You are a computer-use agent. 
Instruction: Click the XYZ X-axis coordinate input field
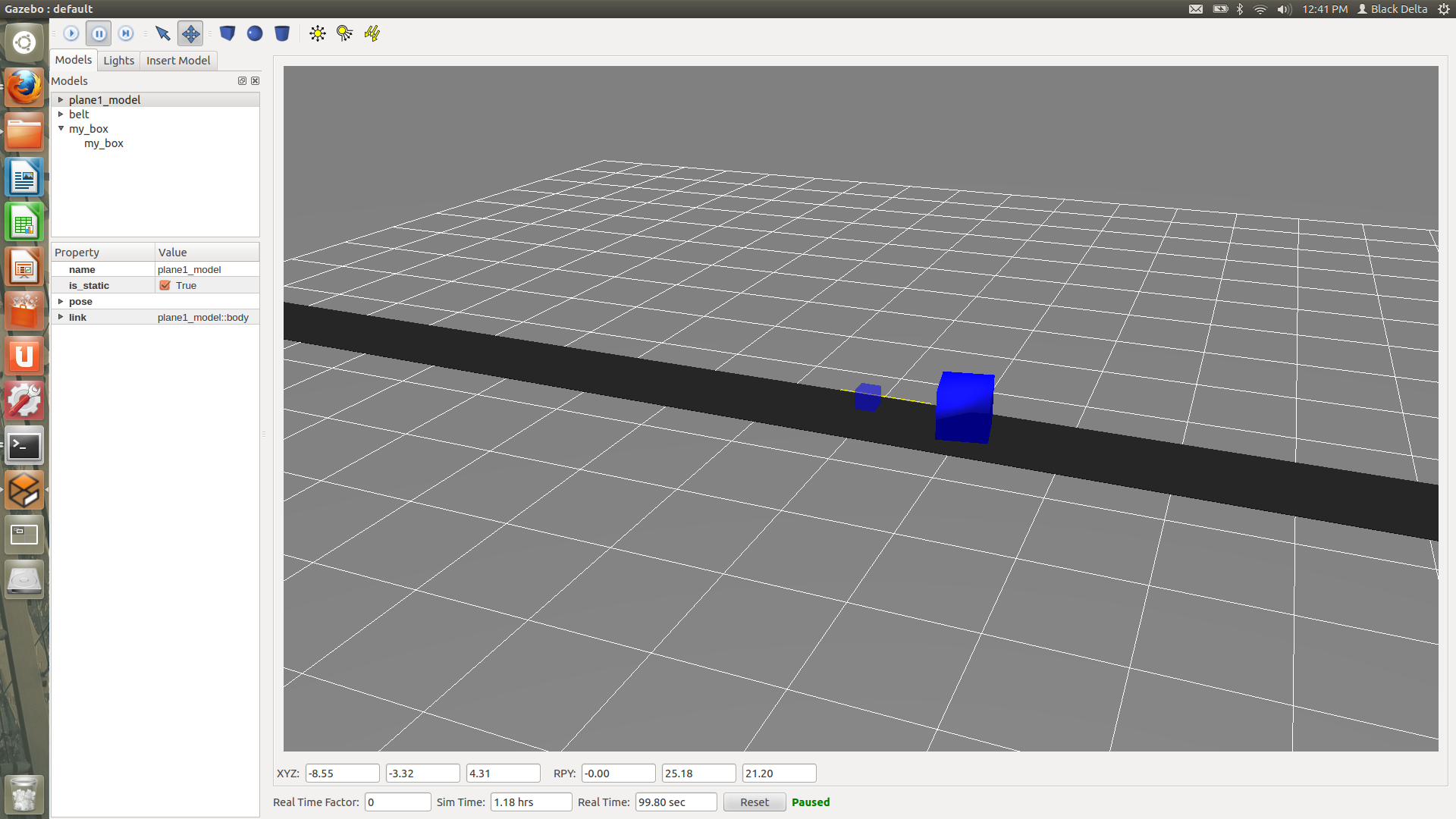coord(341,773)
